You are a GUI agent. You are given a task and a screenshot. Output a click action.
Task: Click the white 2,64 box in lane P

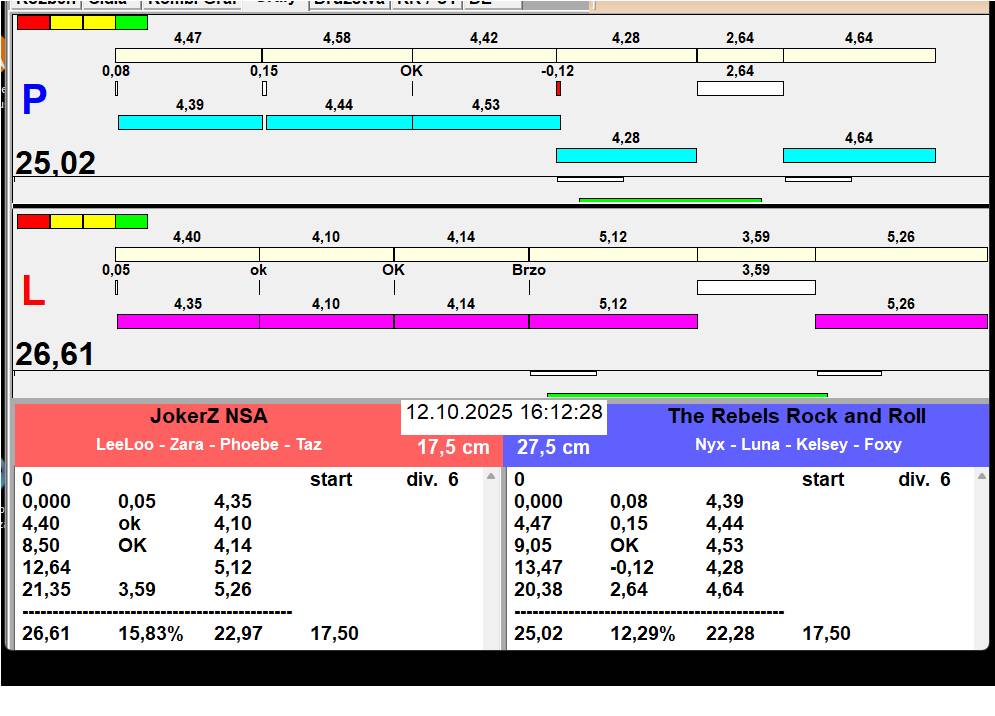740,89
